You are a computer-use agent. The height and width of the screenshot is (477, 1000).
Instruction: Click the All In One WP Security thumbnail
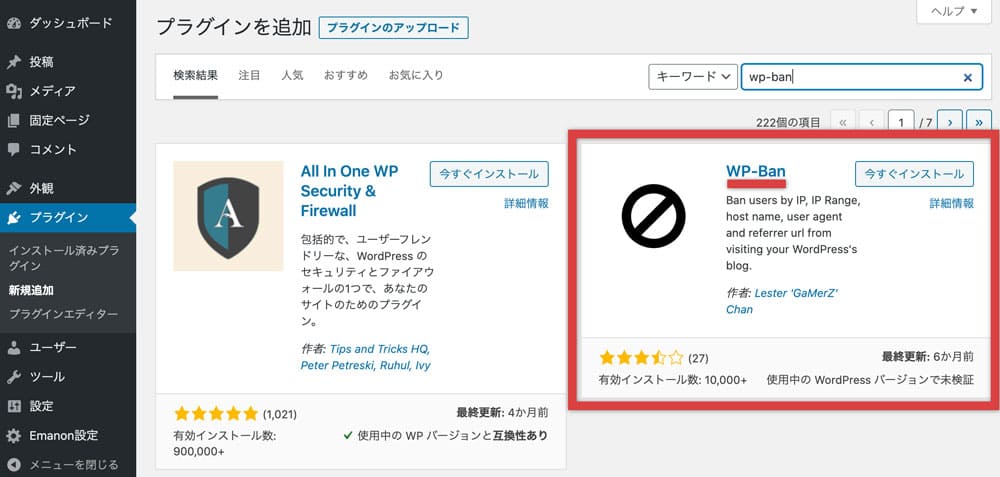click(228, 216)
